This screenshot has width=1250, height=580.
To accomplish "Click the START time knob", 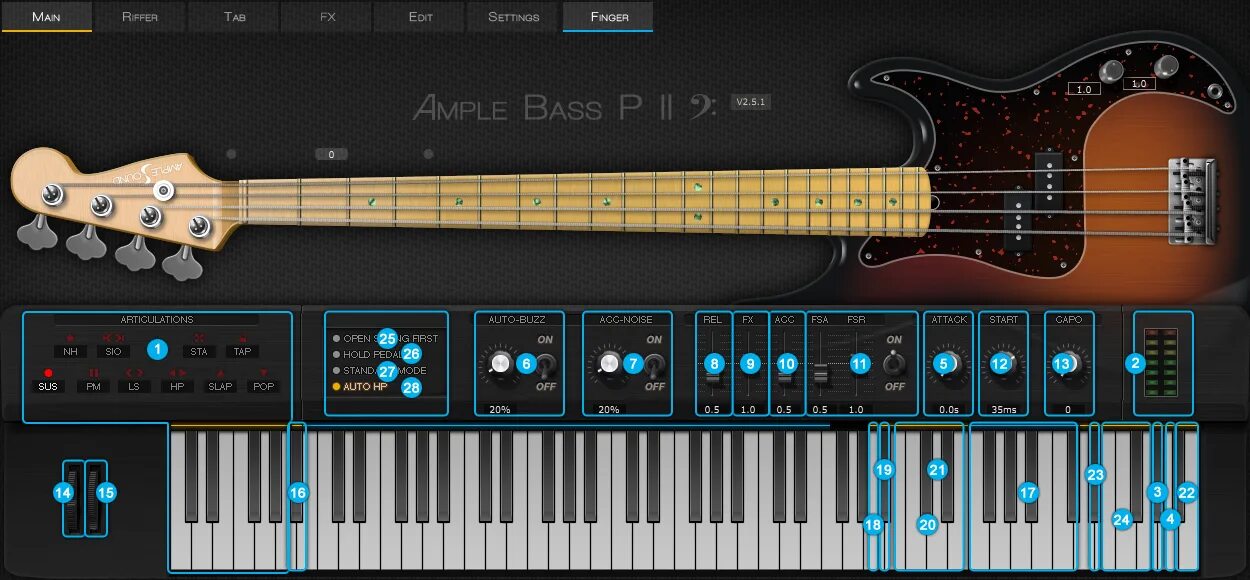I will tap(1004, 366).
